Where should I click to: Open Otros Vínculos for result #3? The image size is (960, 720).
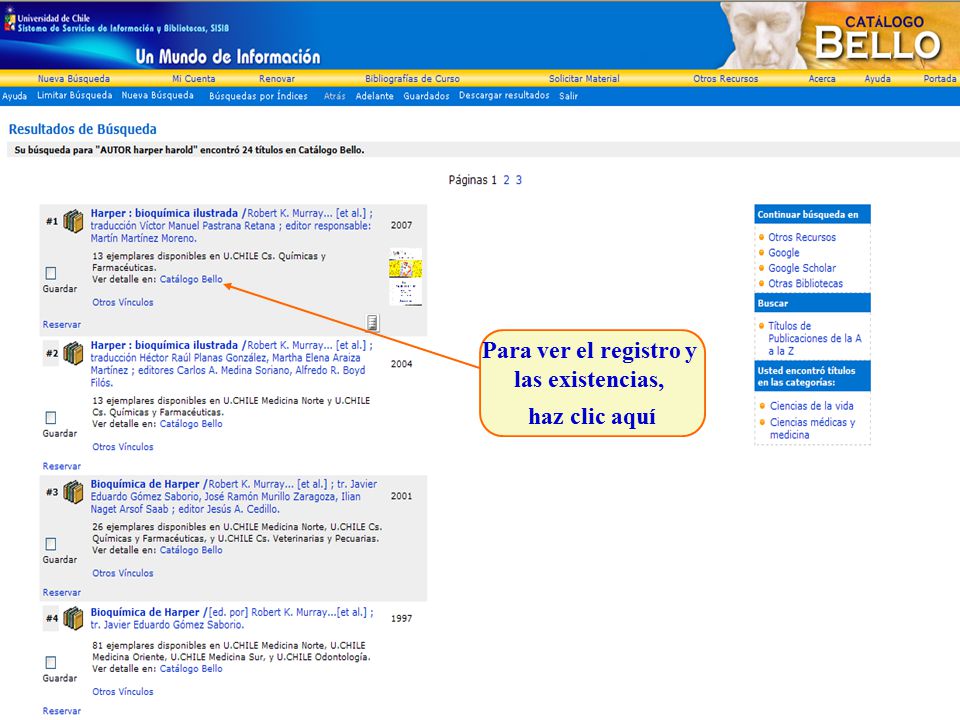(x=122, y=573)
